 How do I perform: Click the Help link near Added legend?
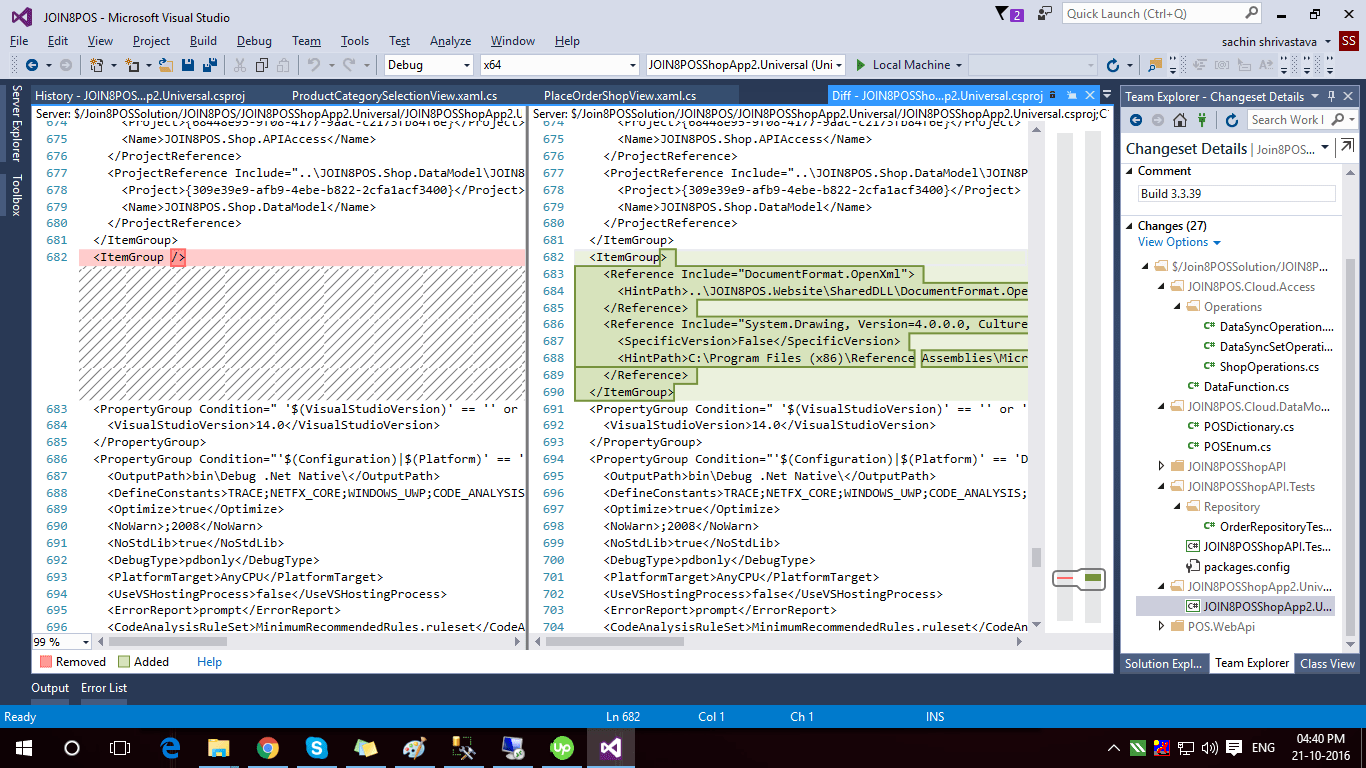[209, 661]
